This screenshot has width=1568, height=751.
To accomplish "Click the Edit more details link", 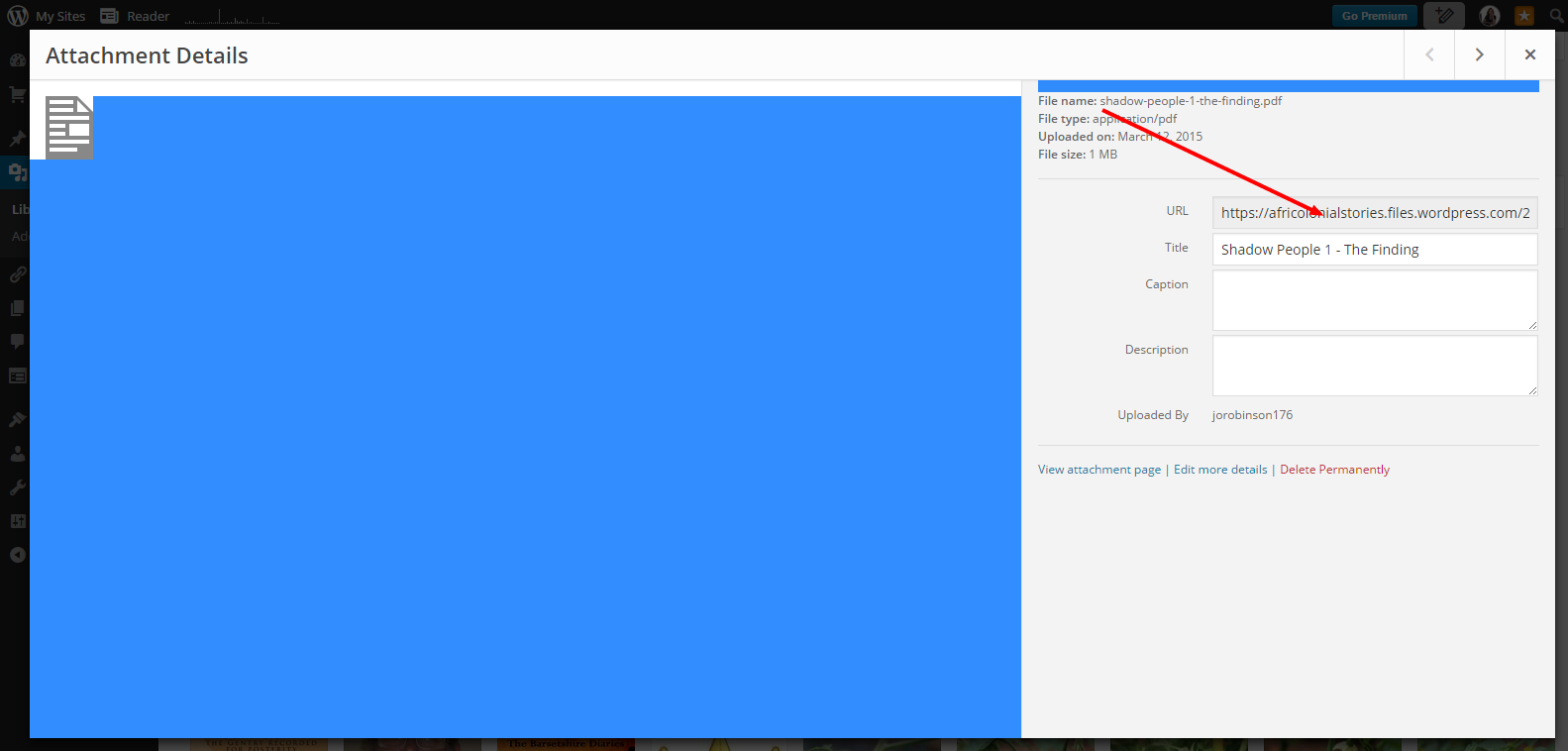I will pos(1220,470).
